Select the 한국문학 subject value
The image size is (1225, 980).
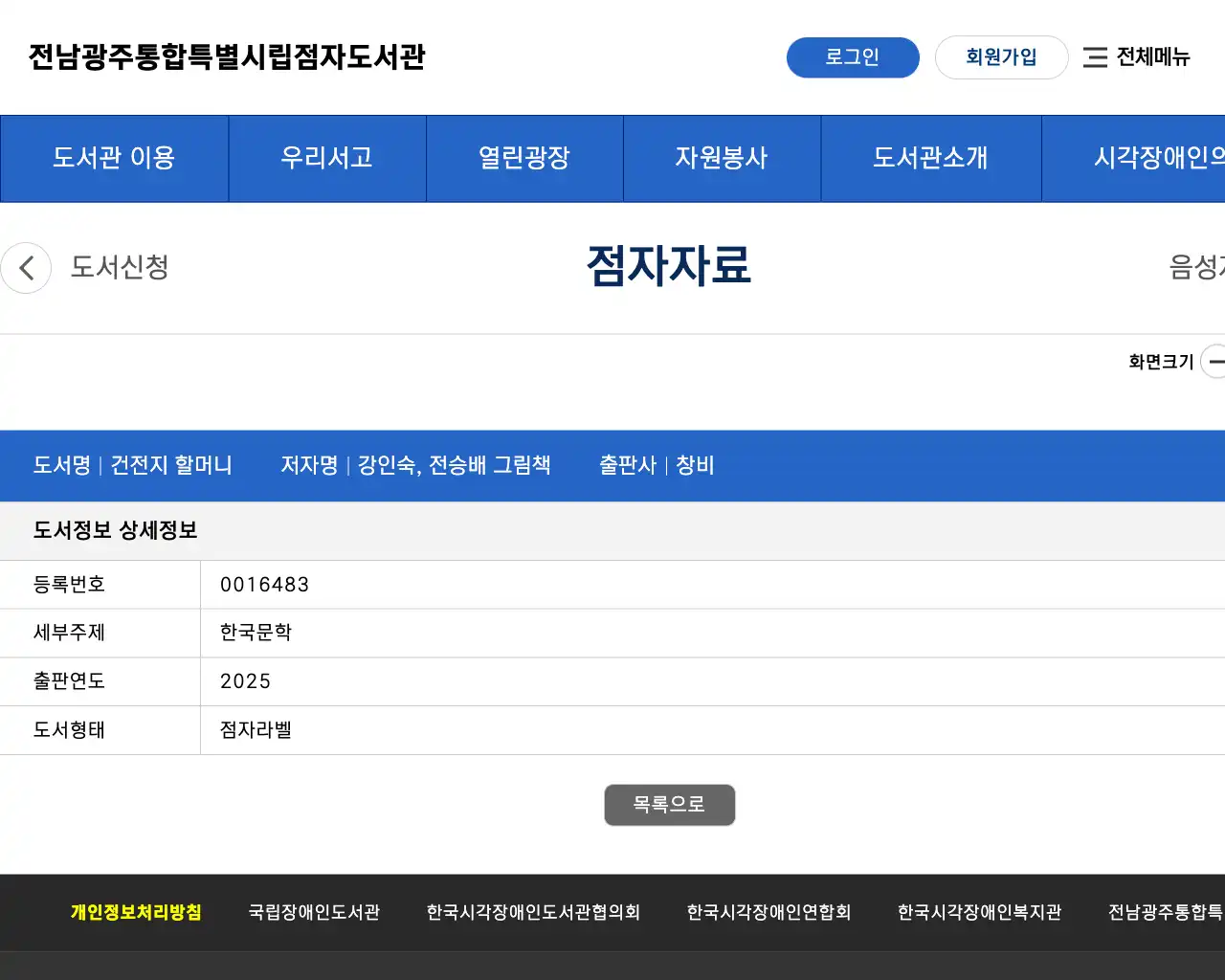click(x=256, y=633)
